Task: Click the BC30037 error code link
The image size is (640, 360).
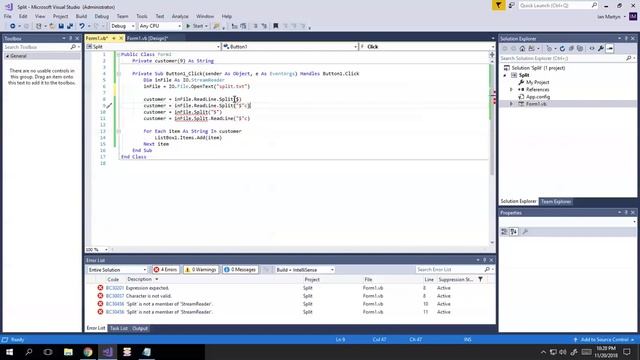Action: [x=115, y=296]
